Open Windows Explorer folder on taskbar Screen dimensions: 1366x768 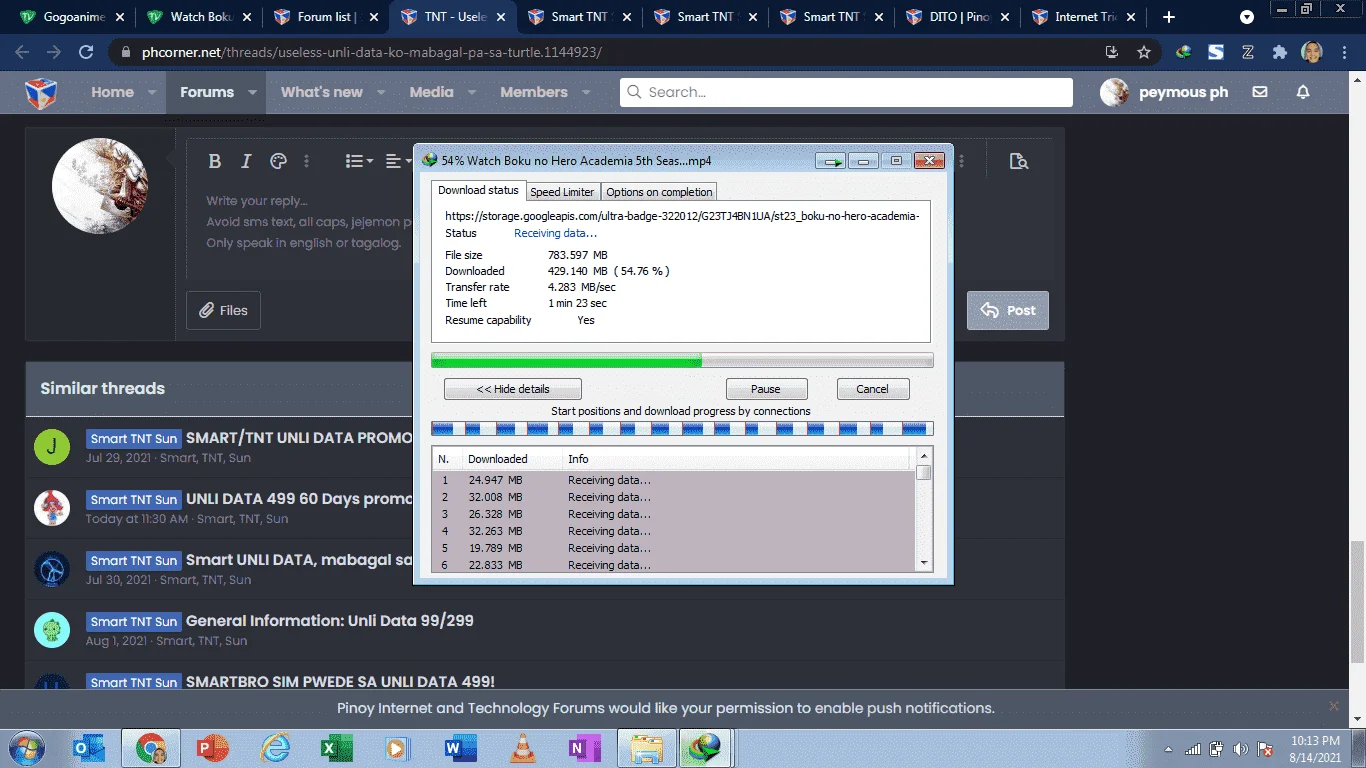click(x=647, y=748)
